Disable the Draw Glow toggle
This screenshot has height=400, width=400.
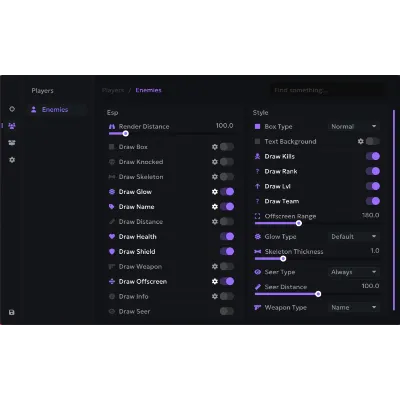227,192
